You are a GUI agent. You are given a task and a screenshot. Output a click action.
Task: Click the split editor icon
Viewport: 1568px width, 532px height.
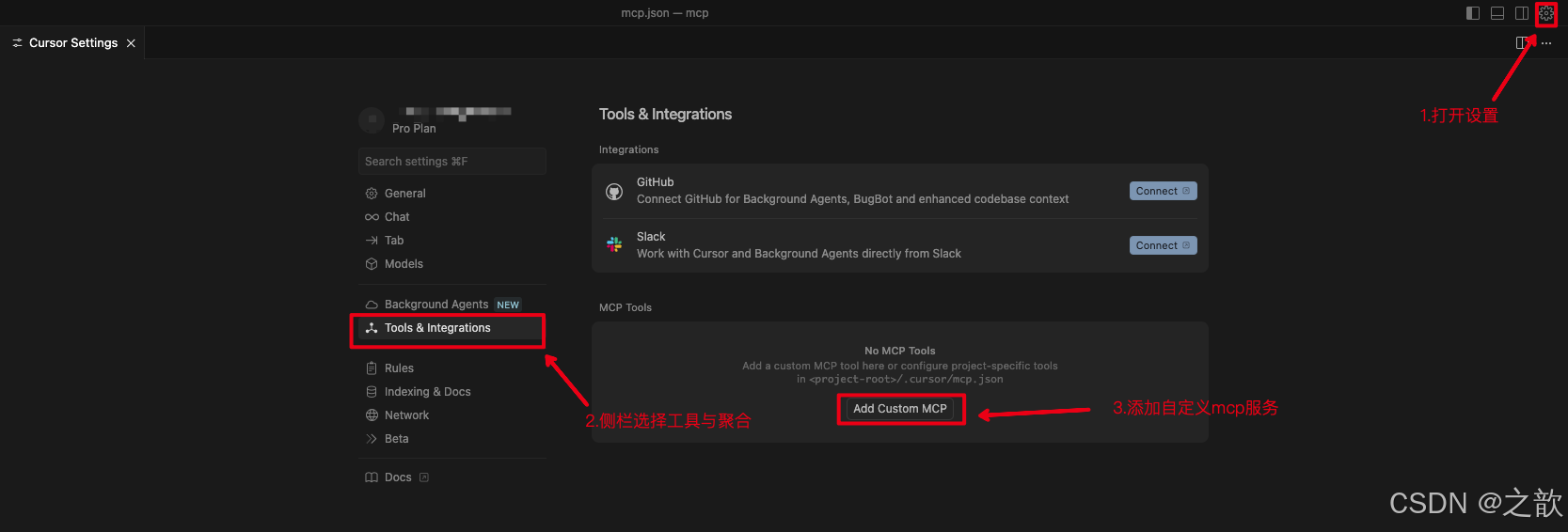click(x=1522, y=42)
